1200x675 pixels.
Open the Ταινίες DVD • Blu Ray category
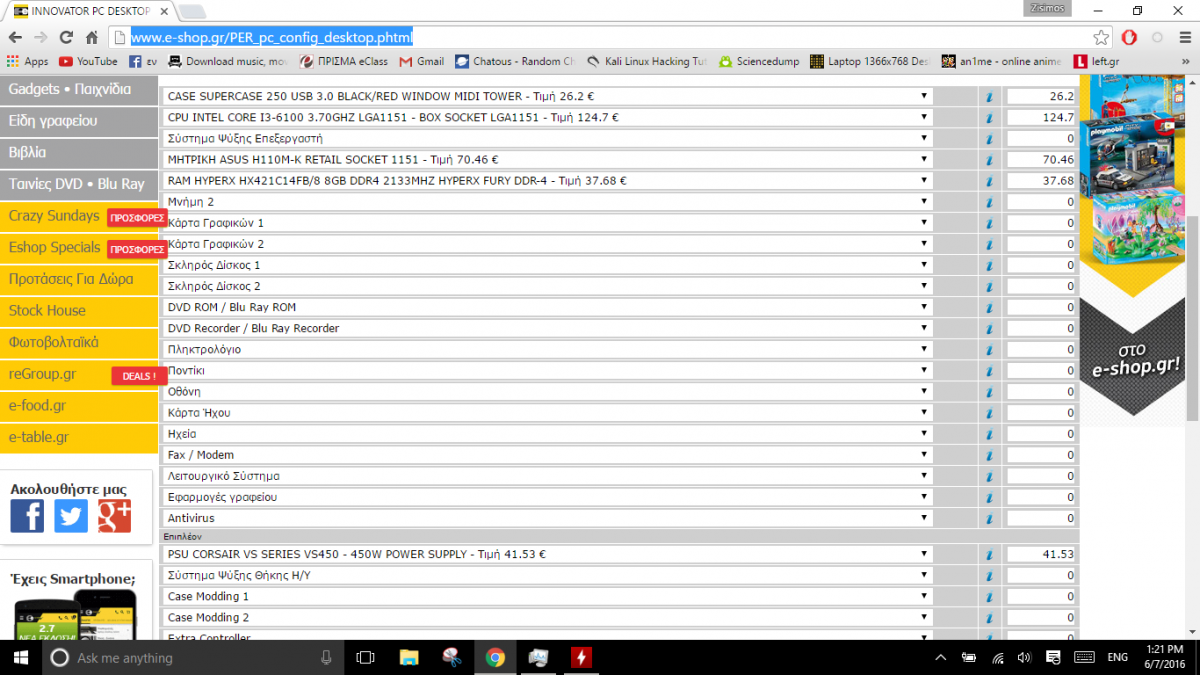tap(79, 184)
